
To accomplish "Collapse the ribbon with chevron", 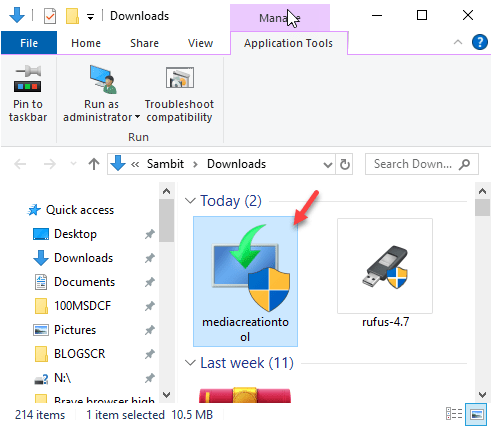I will pos(458,42).
